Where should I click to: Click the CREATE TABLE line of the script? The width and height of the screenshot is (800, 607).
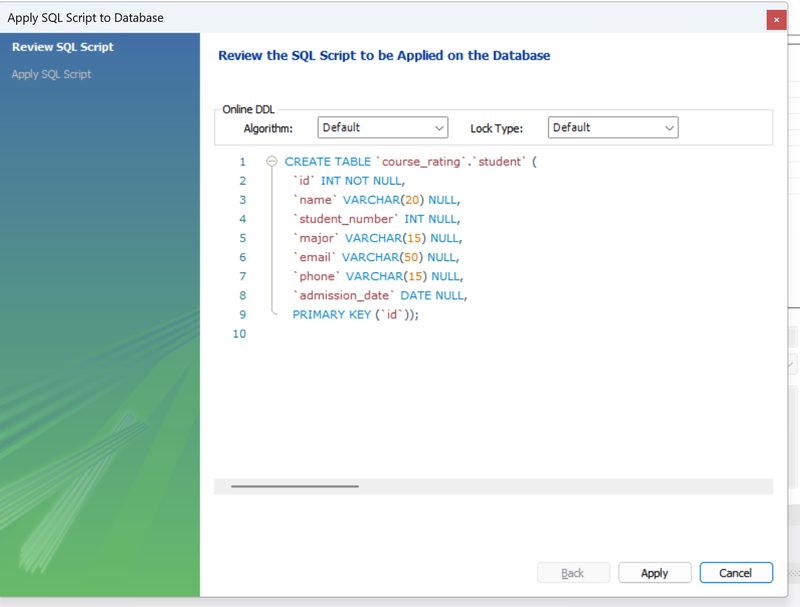410,162
